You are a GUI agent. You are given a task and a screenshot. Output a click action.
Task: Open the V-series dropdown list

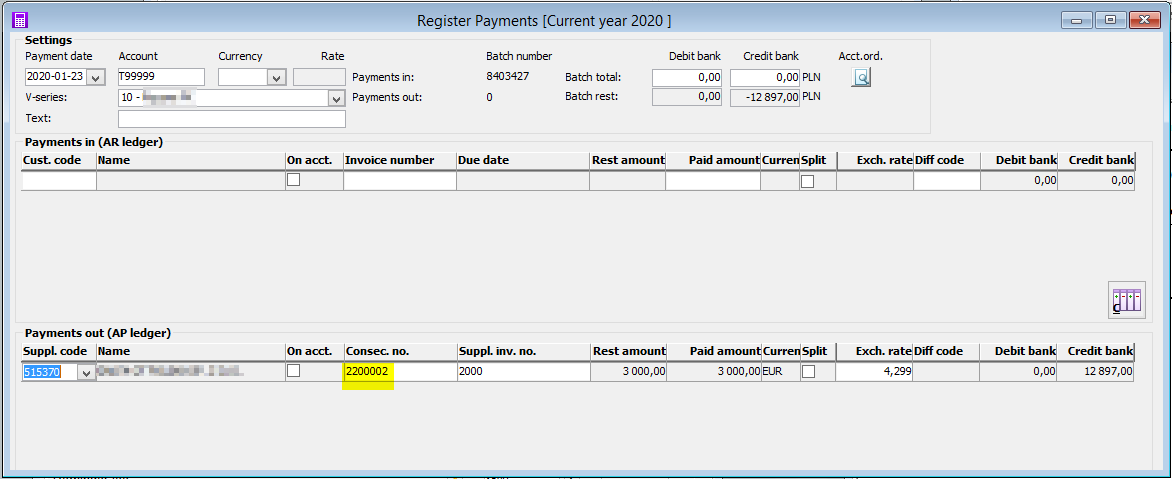(x=336, y=98)
